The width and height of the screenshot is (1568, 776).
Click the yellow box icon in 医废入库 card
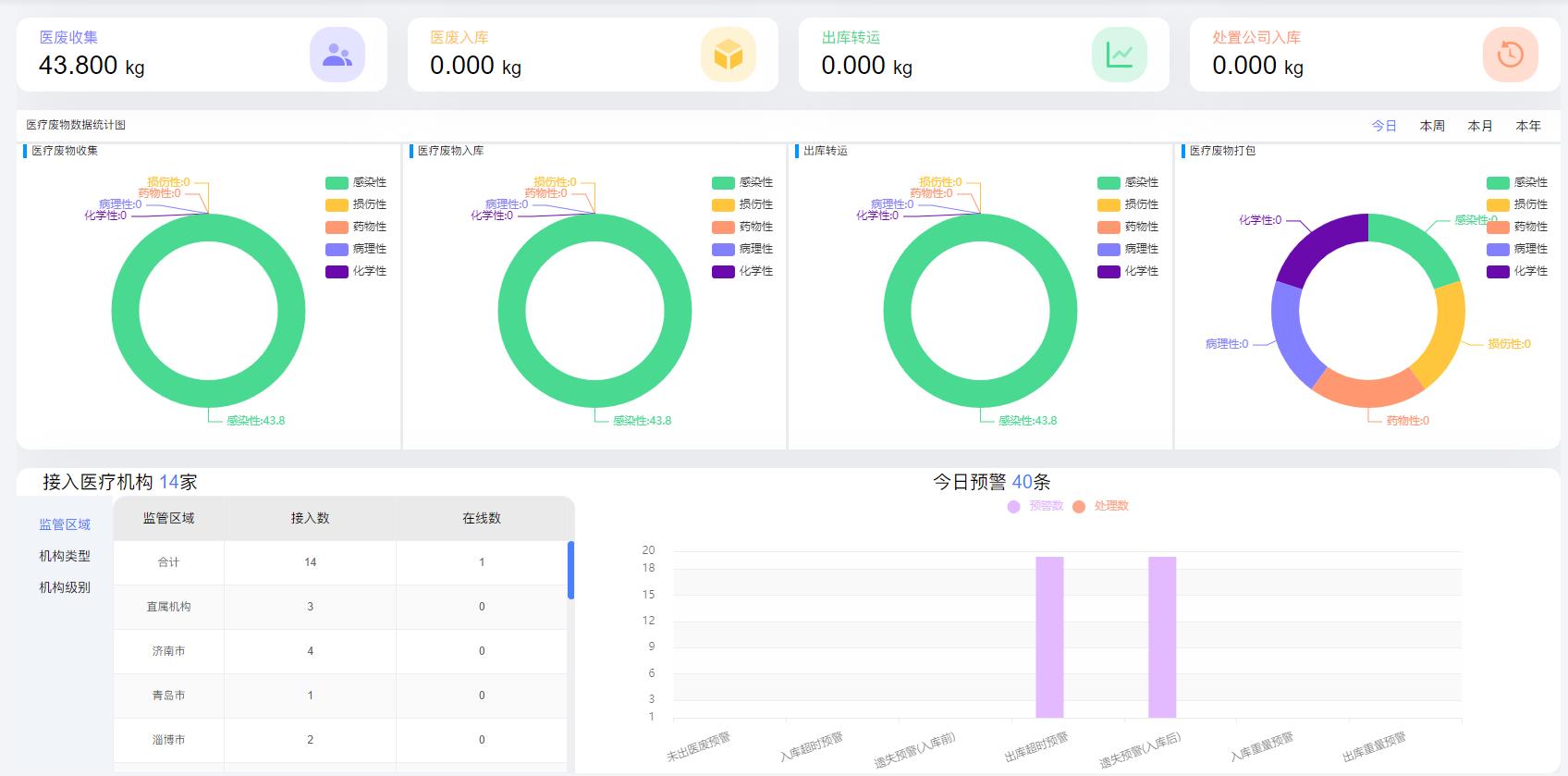[728, 55]
